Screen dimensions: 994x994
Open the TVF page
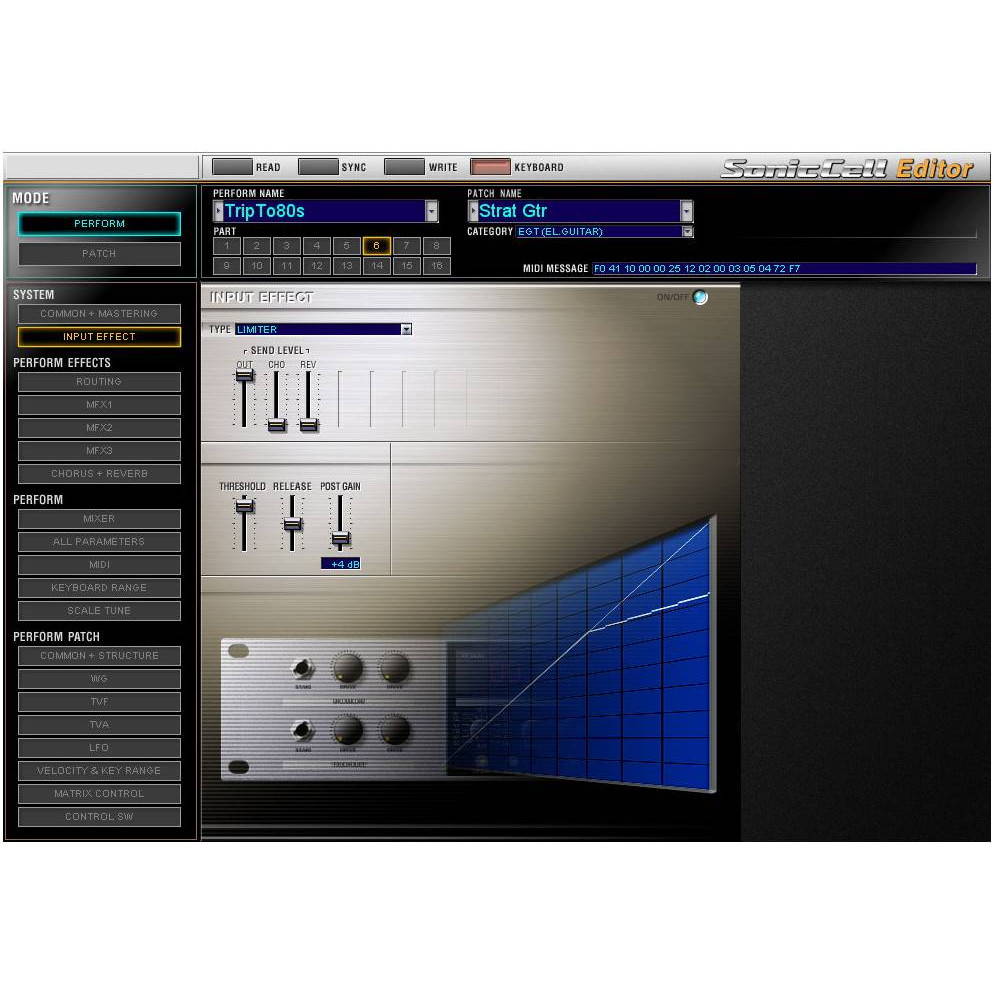click(100, 702)
